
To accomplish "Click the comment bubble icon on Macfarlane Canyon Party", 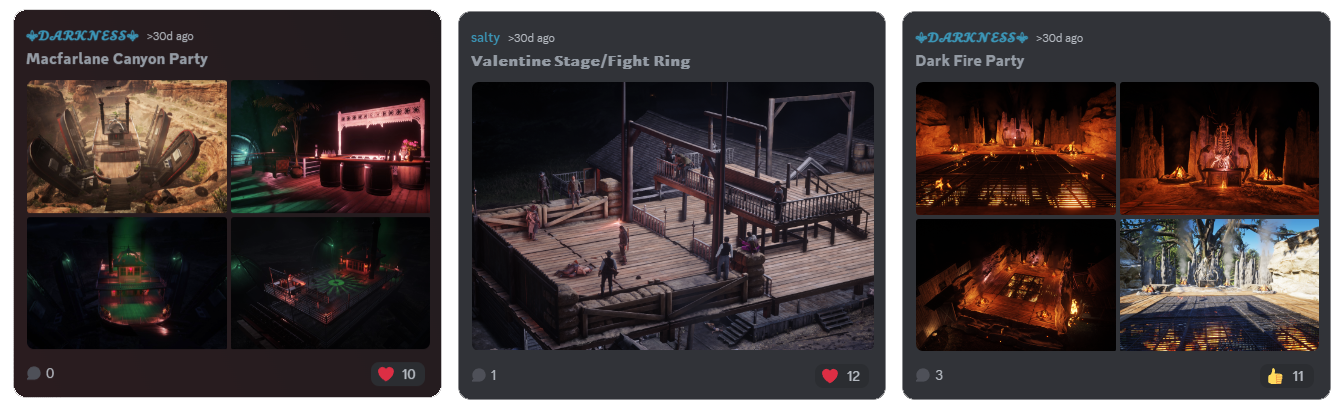I will [34, 374].
